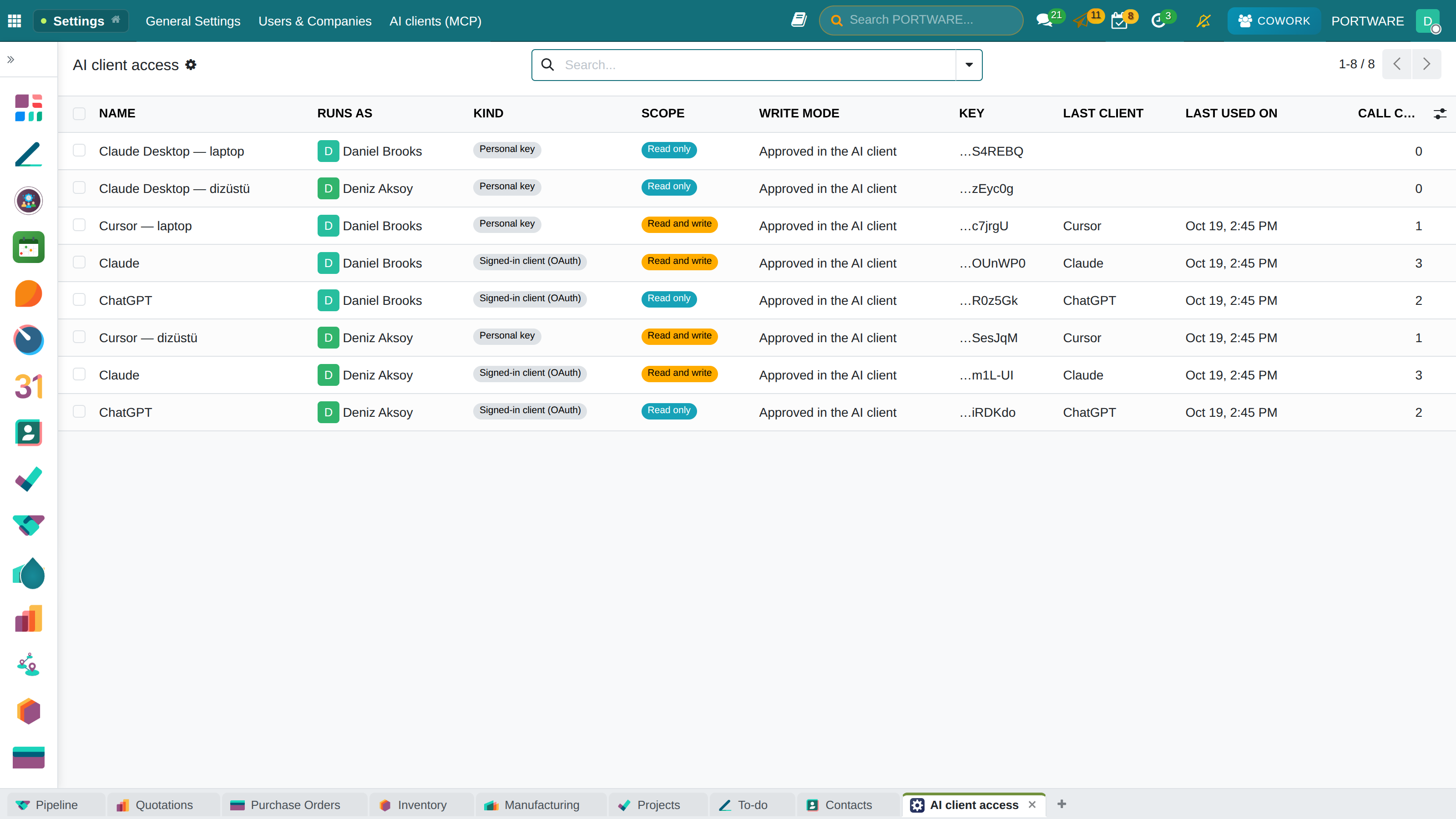Check the Cursor — dizüstü row
1456x819 pixels.
pos(79,337)
